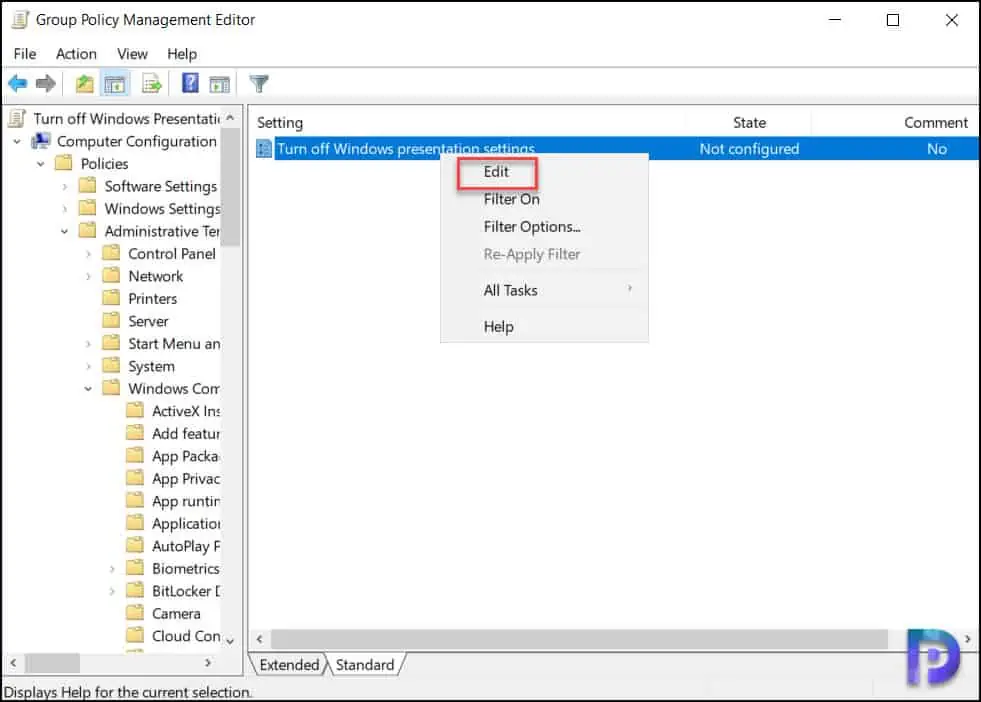
Task: Click the settings list scroll right arrow
Action: click(967, 639)
